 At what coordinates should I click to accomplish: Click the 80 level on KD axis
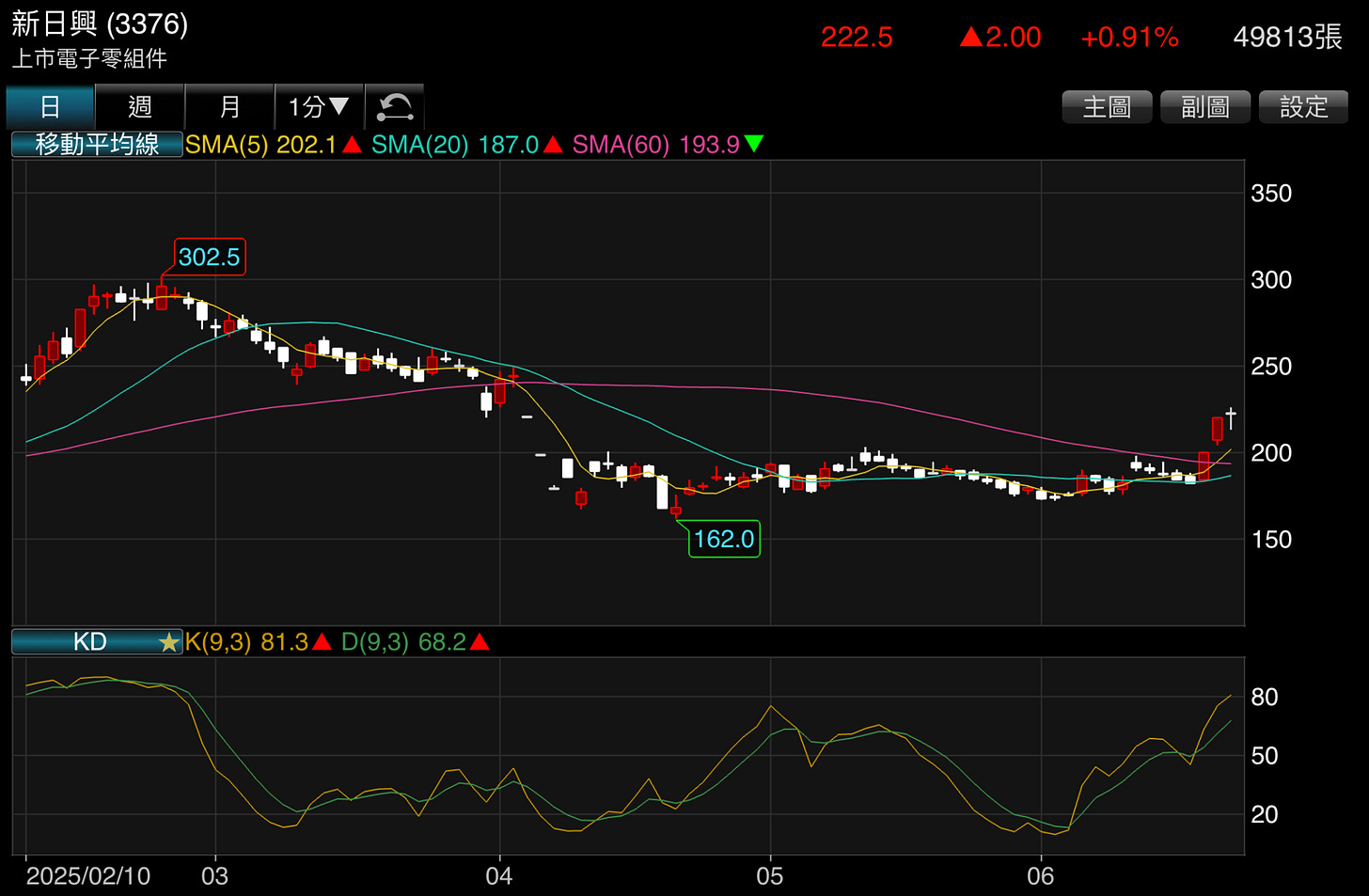tap(1265, 698)
